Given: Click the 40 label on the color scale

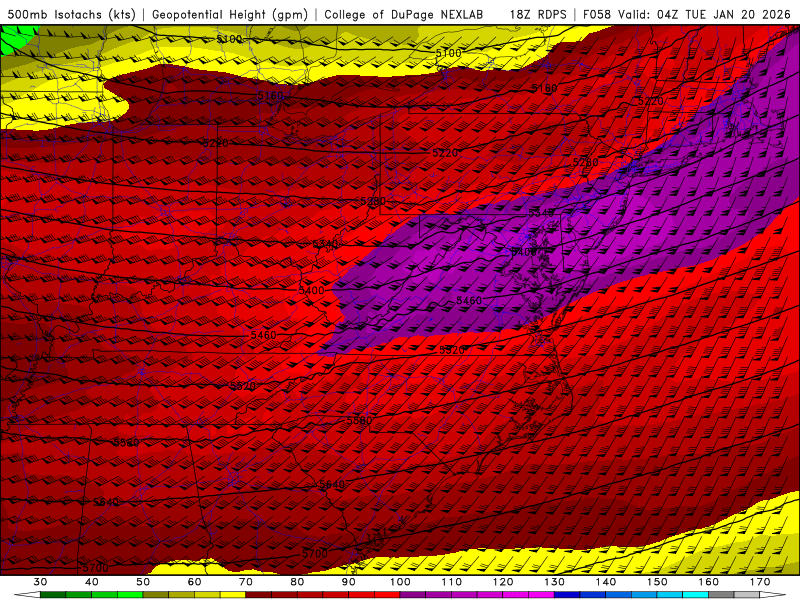Looking at the screenshot, I should coord(91,582).
